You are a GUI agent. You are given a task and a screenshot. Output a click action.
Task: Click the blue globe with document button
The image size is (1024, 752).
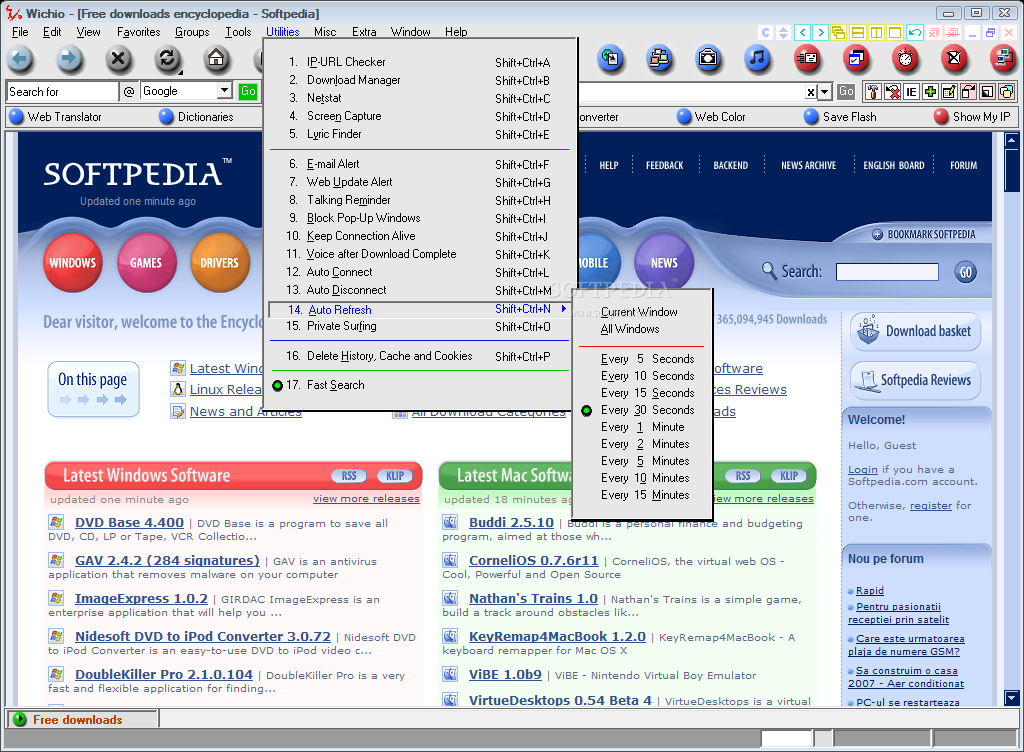611,59
